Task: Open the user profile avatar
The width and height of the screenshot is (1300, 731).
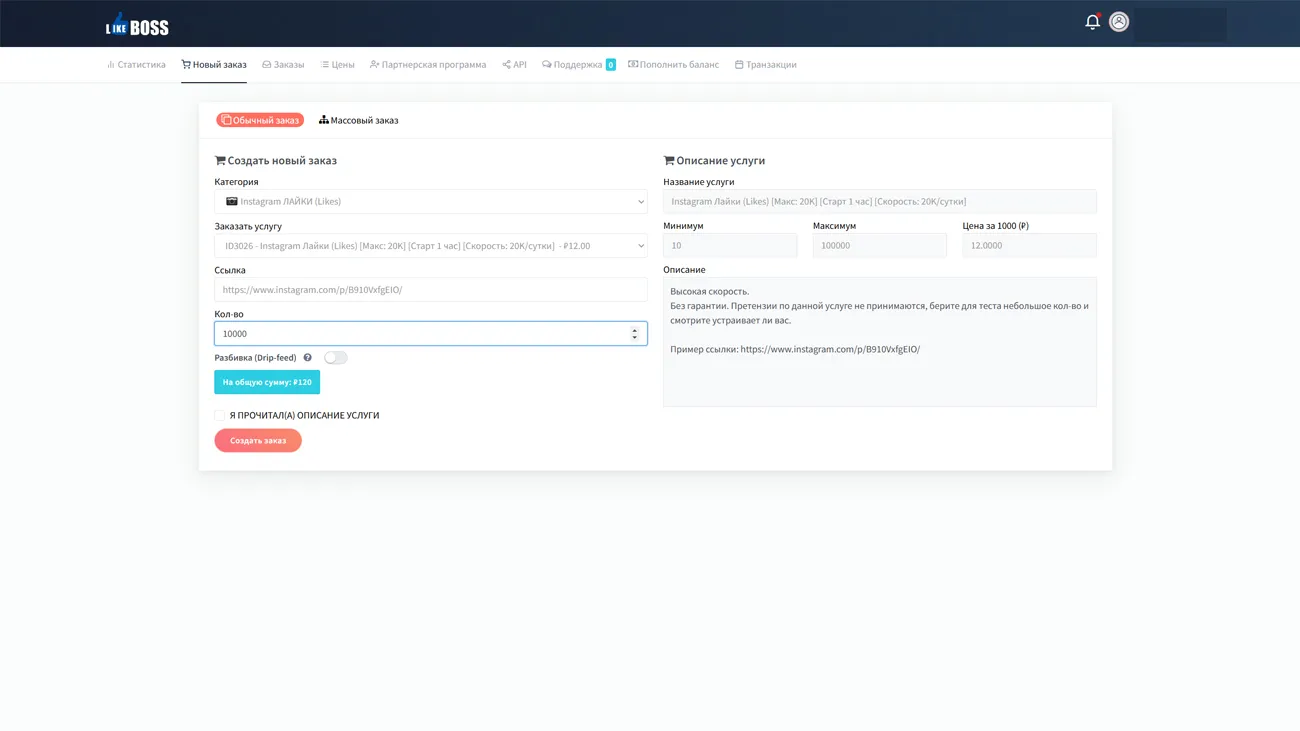Action: tap(1119, 22)
